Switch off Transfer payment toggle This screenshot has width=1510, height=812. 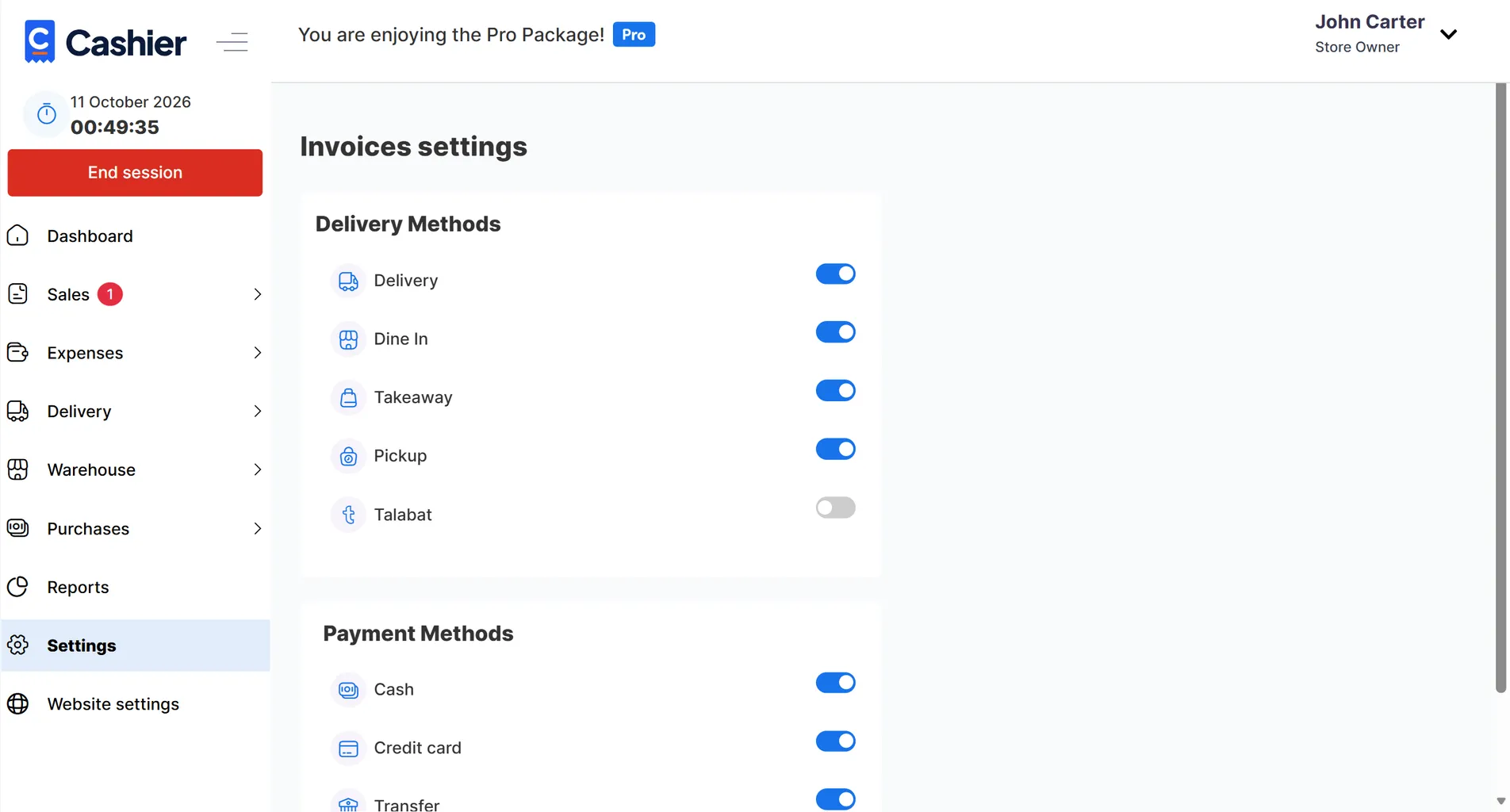point(836,799)
